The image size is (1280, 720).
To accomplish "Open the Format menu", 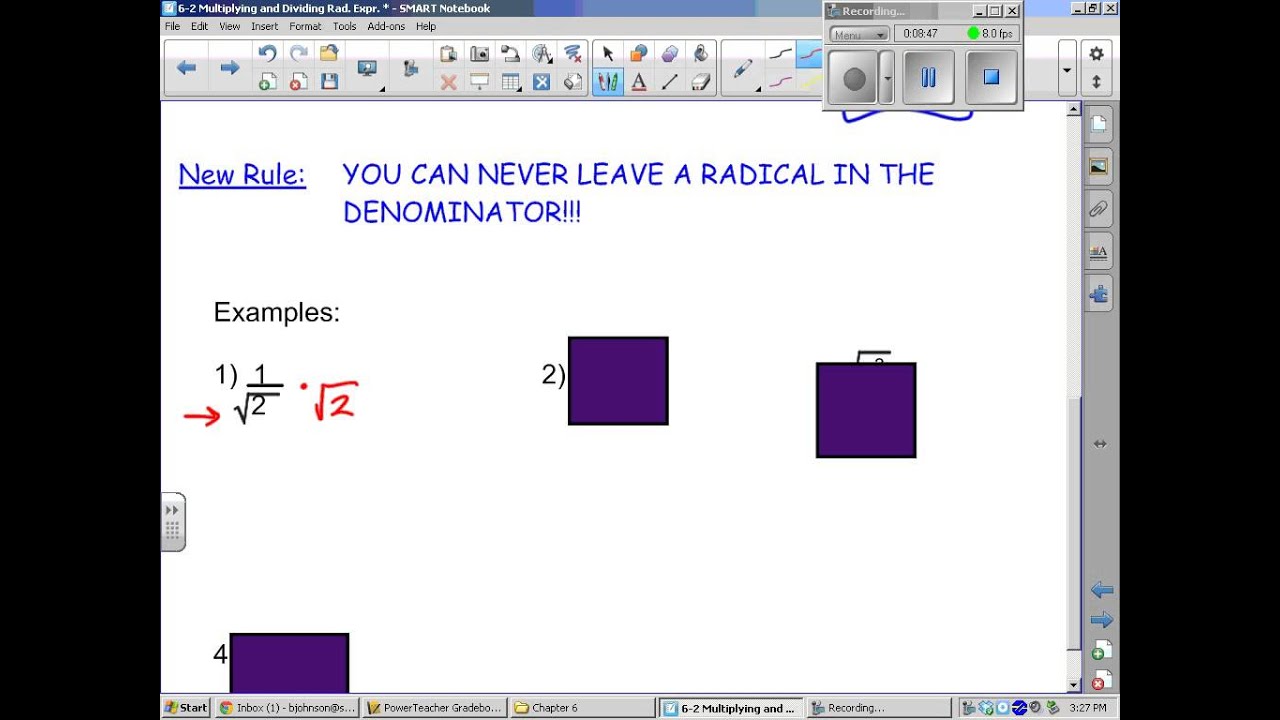I will point(305,26).
